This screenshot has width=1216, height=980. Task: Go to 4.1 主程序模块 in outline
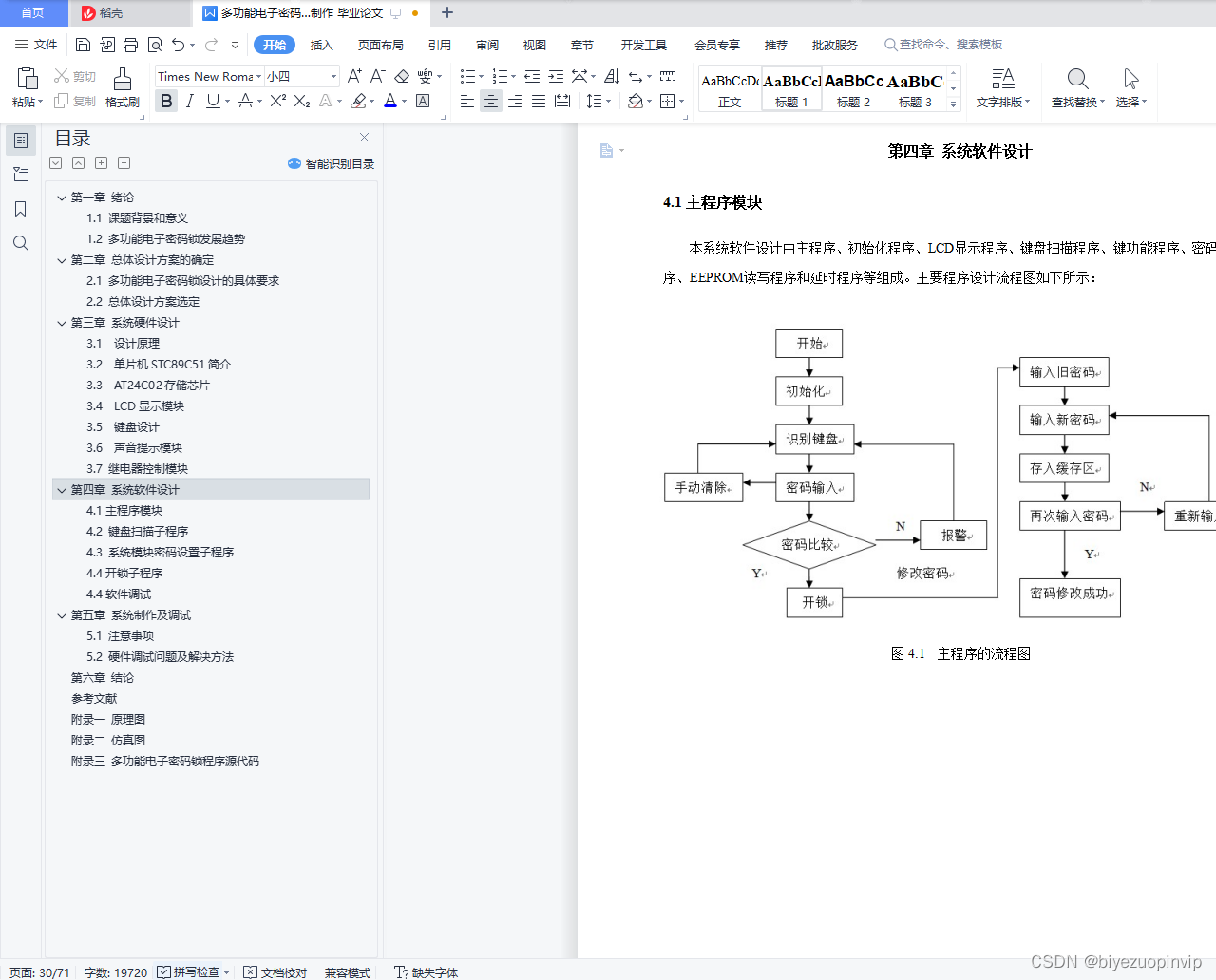tap(124, 511)
